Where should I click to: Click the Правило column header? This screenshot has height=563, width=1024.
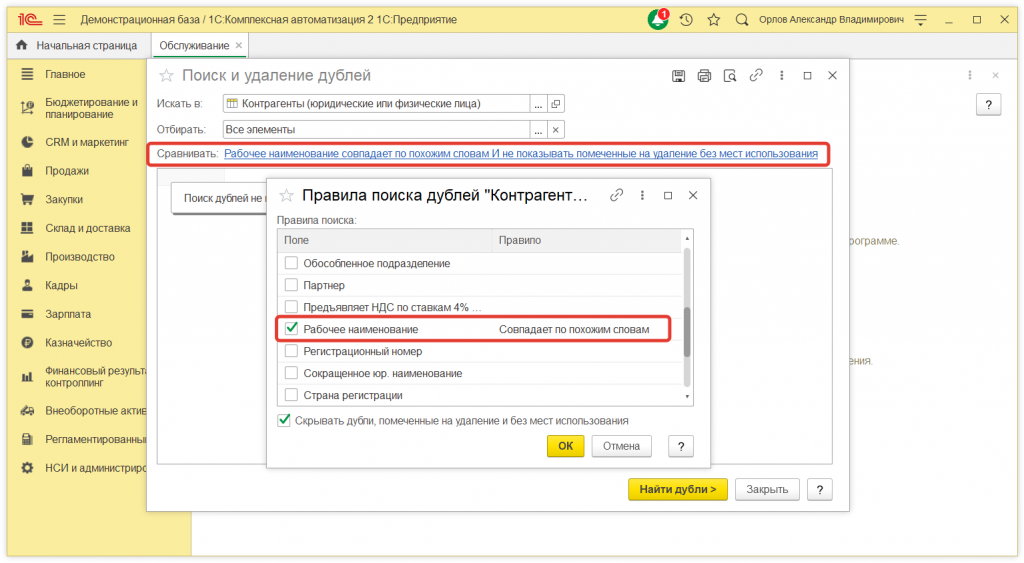point(586,240)
